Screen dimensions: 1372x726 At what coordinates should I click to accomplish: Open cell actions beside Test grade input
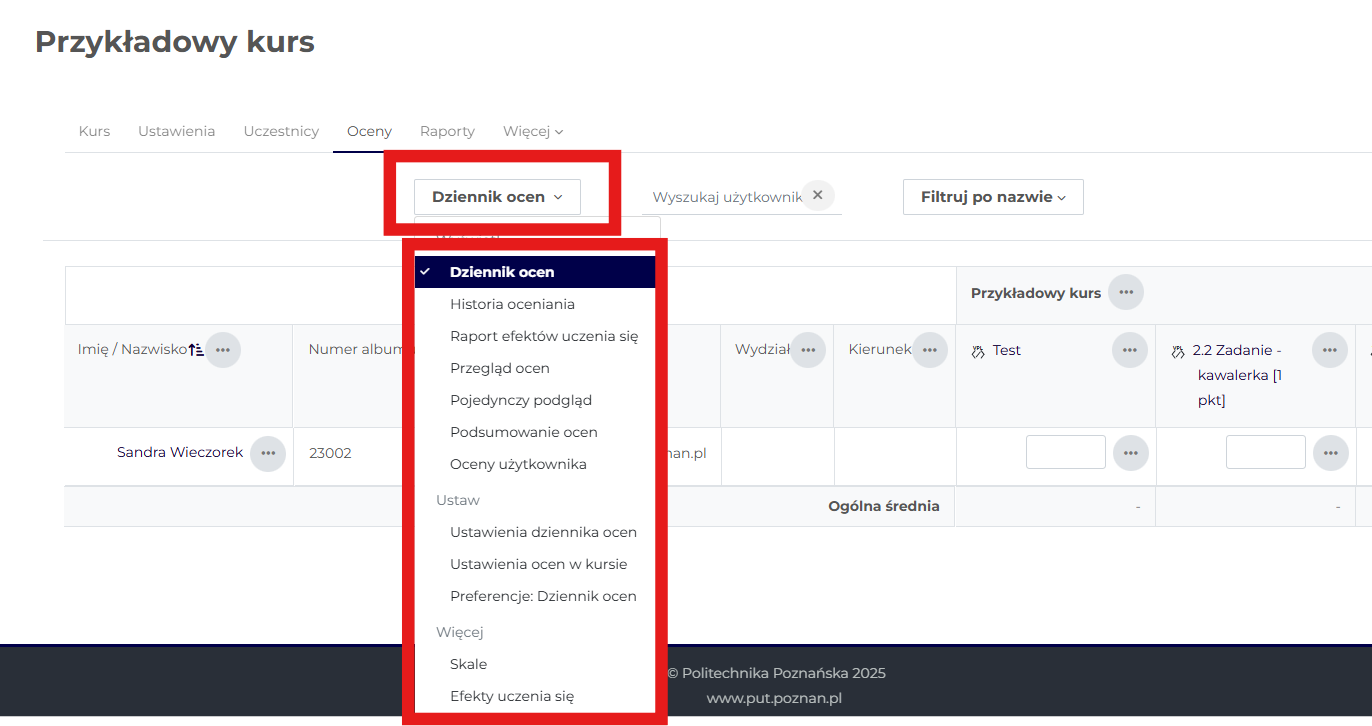(x=1129, y=453)
